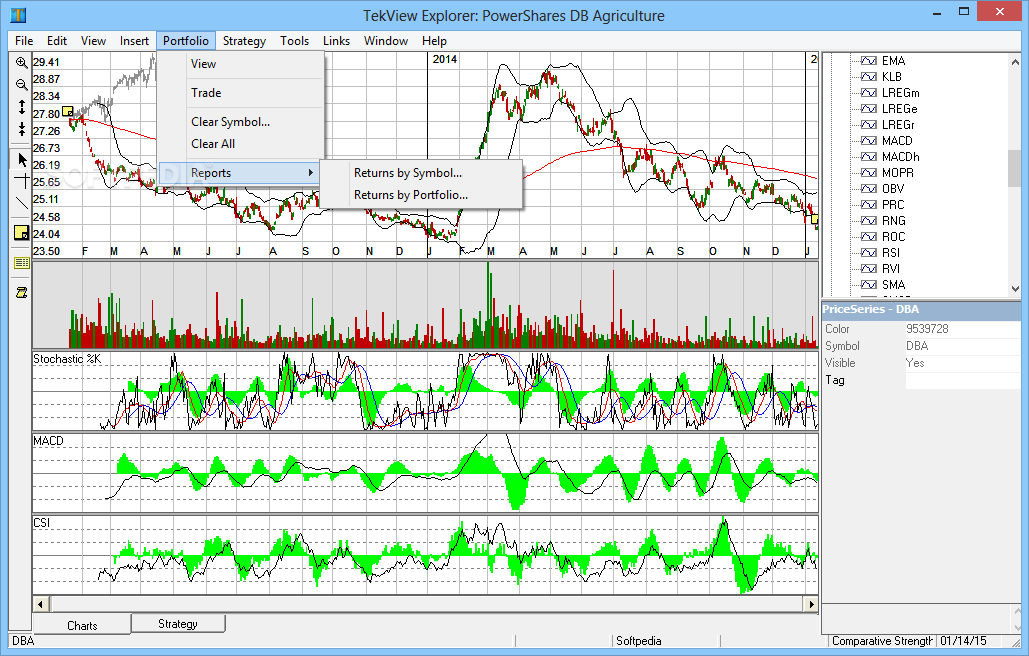
Task: Click the EMA indicator icon
Action: point(868,60)
